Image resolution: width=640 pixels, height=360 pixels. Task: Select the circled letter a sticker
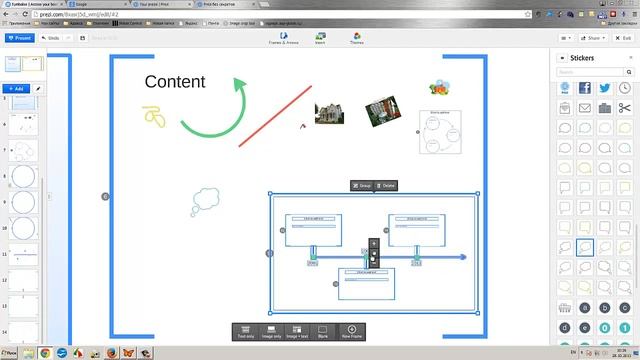(584, 308)
